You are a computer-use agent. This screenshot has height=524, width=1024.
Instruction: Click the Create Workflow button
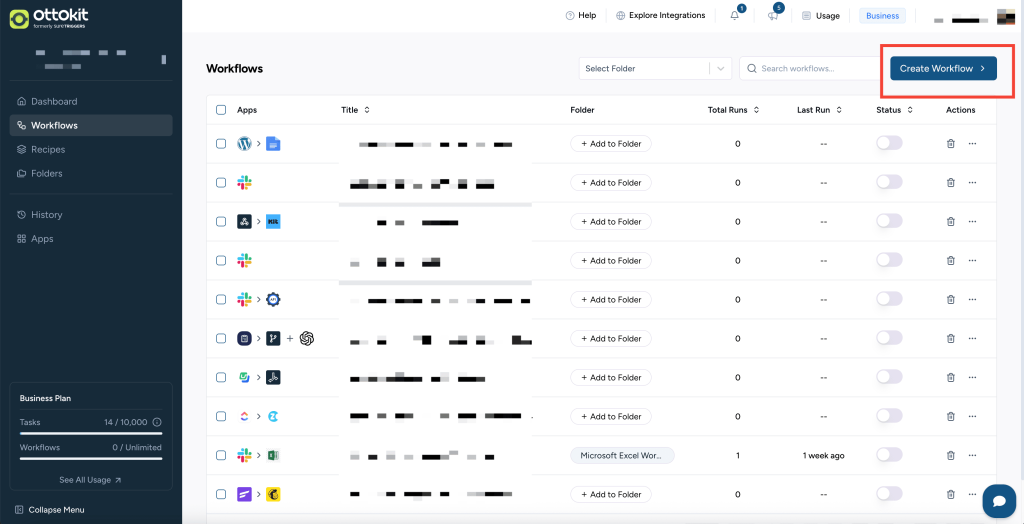click(943, 69)
